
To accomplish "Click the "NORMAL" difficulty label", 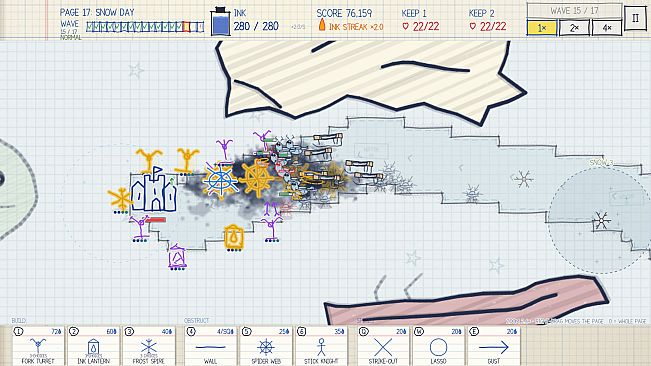I will 70,37.
